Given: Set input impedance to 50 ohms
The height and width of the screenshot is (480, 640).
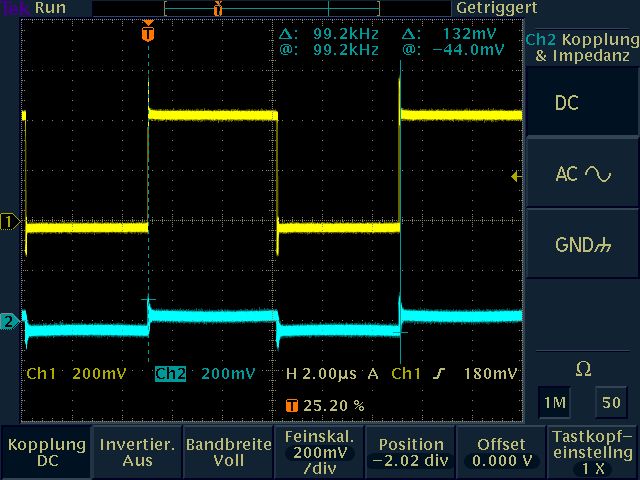Looking at the screenshot, I should [x=609, y=402].
